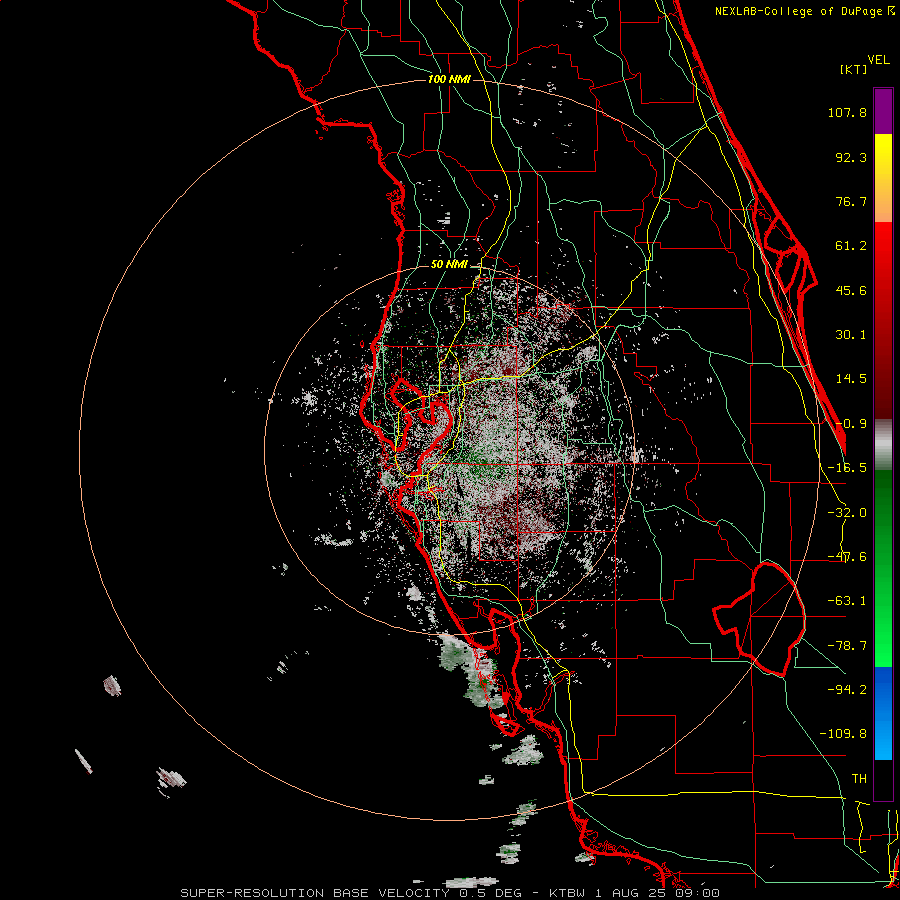Select the -0.9 velocity scale value
Image resolution: width=900 pixels, height=900 pixels.
pos(851,424)
